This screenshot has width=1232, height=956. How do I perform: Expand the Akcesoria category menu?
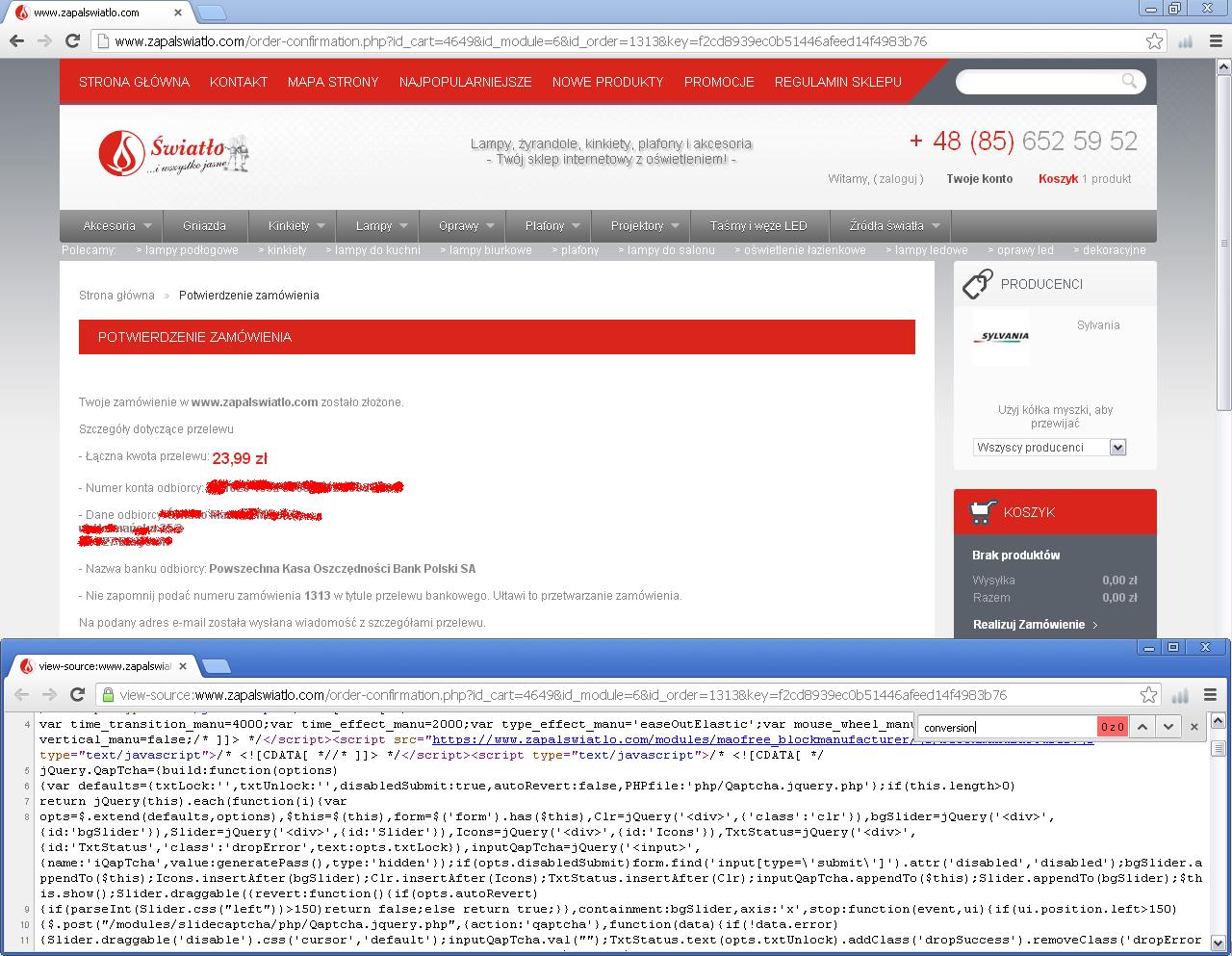[147, 226]
